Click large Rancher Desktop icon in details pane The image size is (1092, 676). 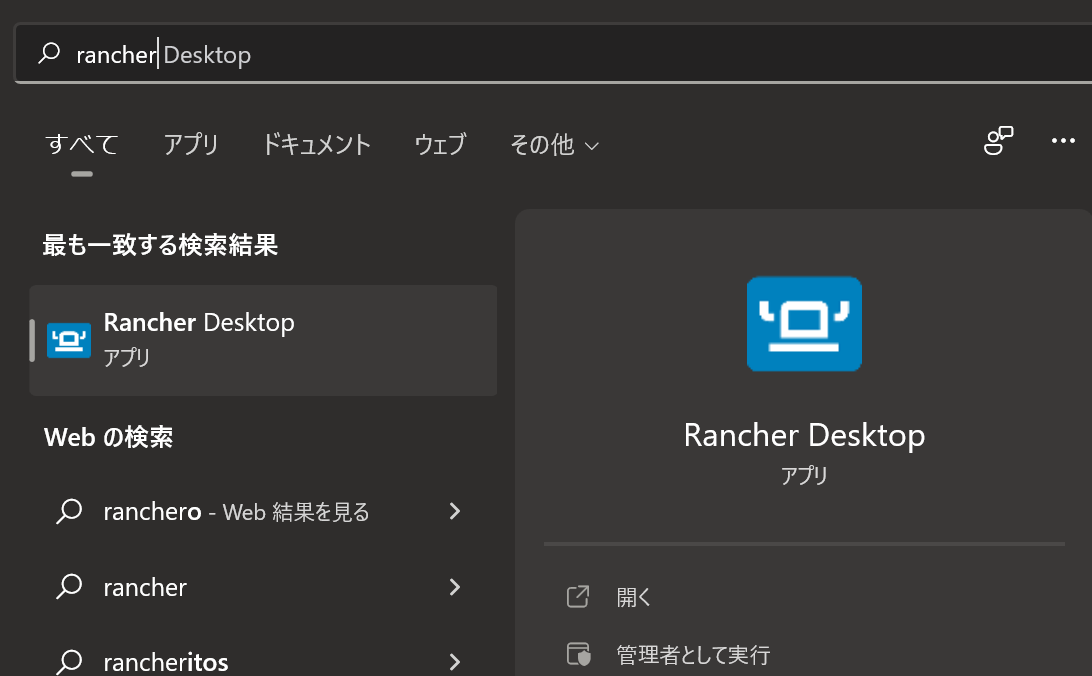804,324
